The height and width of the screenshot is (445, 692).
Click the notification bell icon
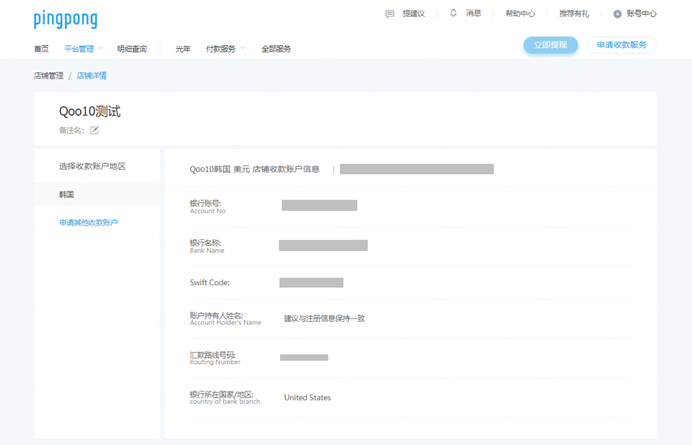click(453, 13)
